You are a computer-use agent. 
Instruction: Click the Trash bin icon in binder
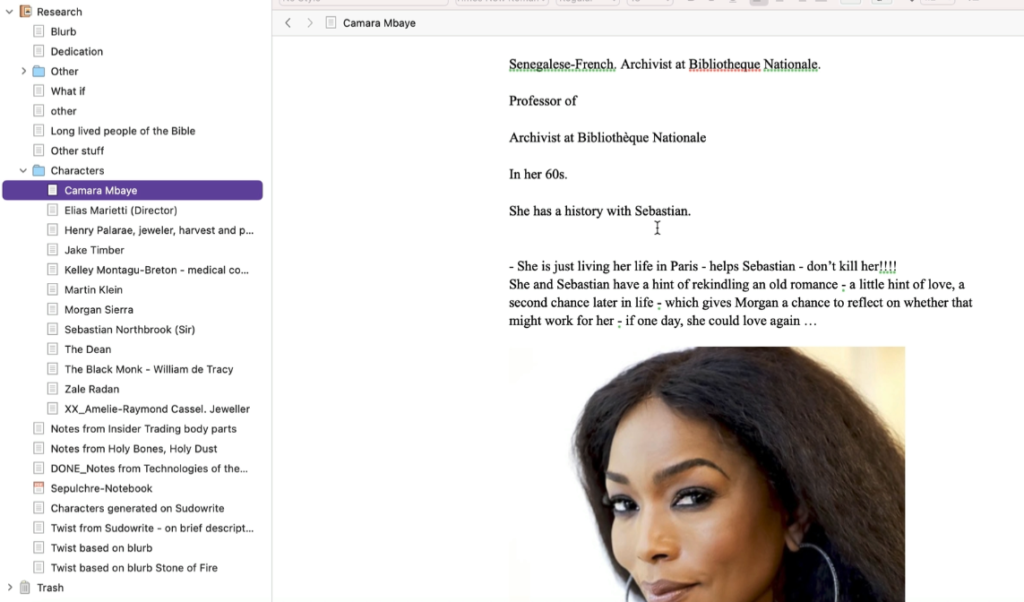[25, 588]
